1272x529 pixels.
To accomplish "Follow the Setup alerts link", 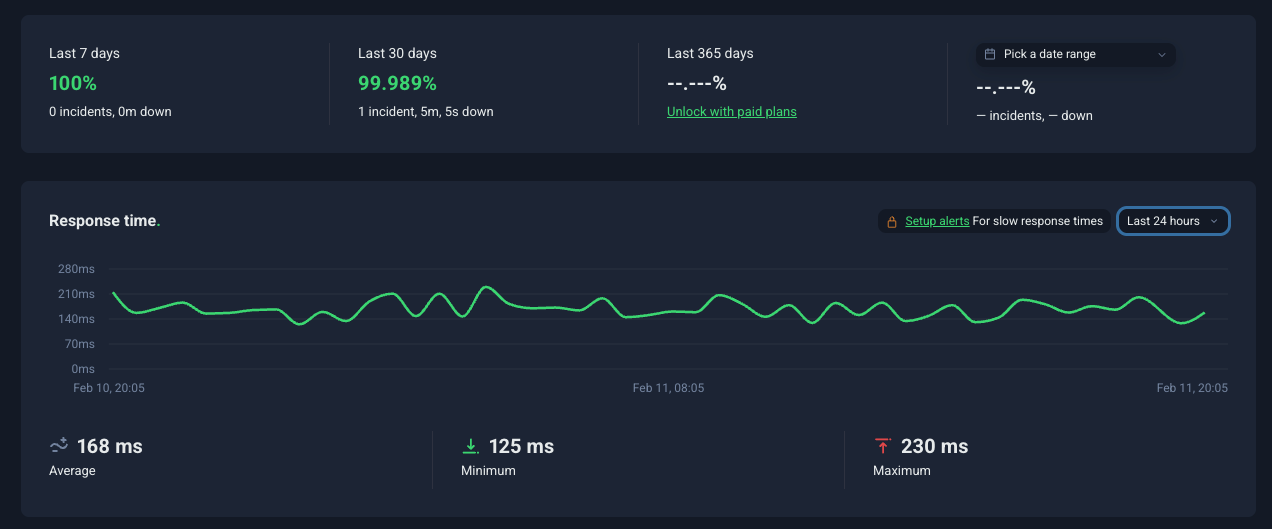I will [937, 221].
